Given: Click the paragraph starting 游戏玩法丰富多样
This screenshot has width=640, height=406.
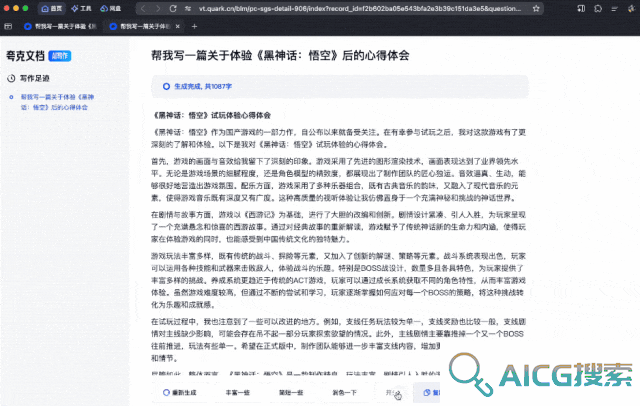Looking at the screenshot, I should [338, 280].
